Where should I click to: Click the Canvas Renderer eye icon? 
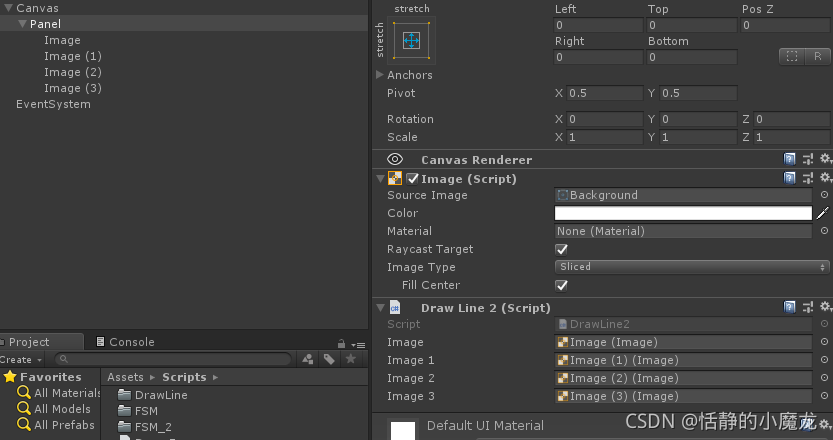pyautogui.click(x=395, y=159)
